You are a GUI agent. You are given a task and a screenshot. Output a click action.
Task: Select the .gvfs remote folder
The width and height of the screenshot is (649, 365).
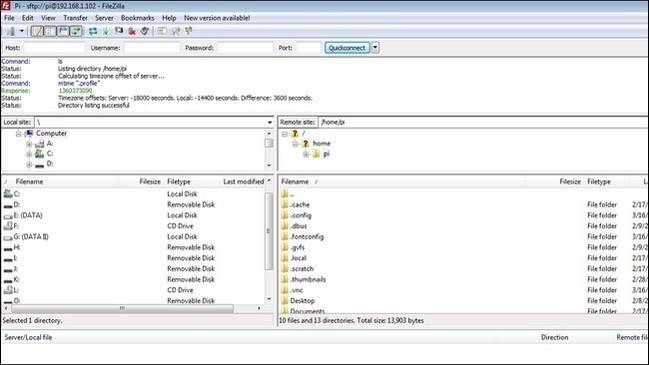pos(464,247)
